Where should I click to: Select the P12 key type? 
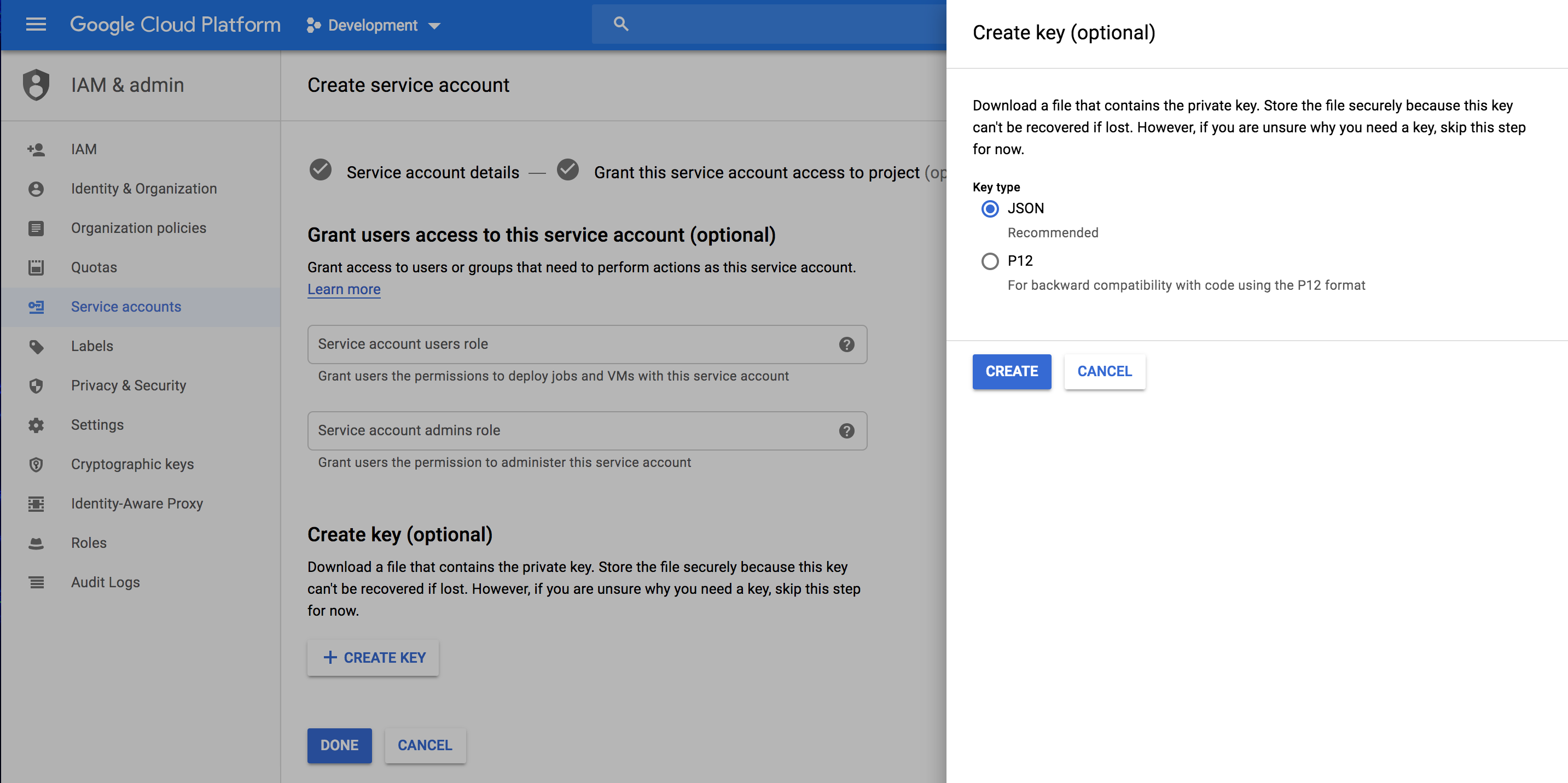click(990, 261)
